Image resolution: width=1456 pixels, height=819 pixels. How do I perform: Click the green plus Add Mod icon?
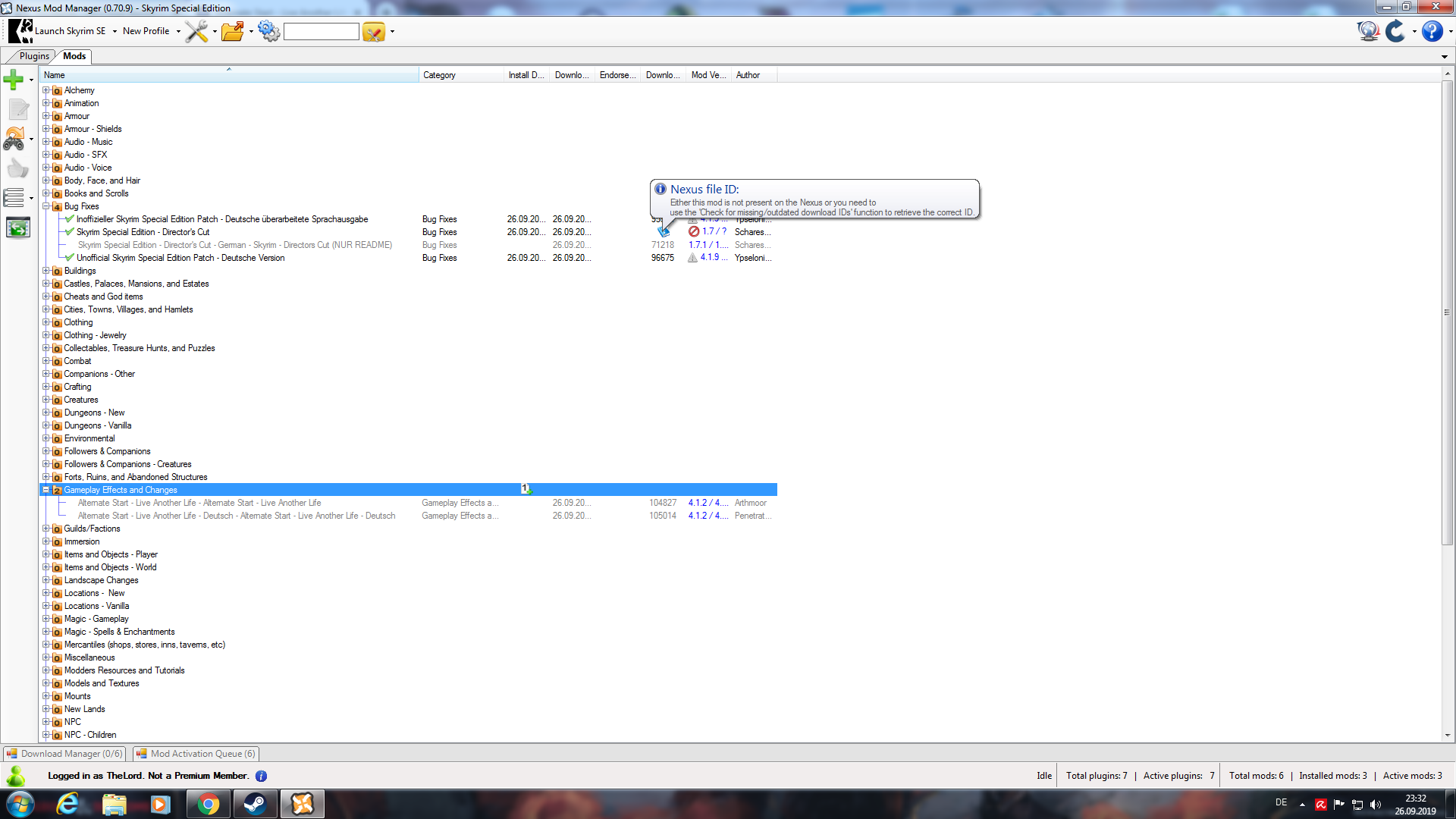[x=13, y=79]
